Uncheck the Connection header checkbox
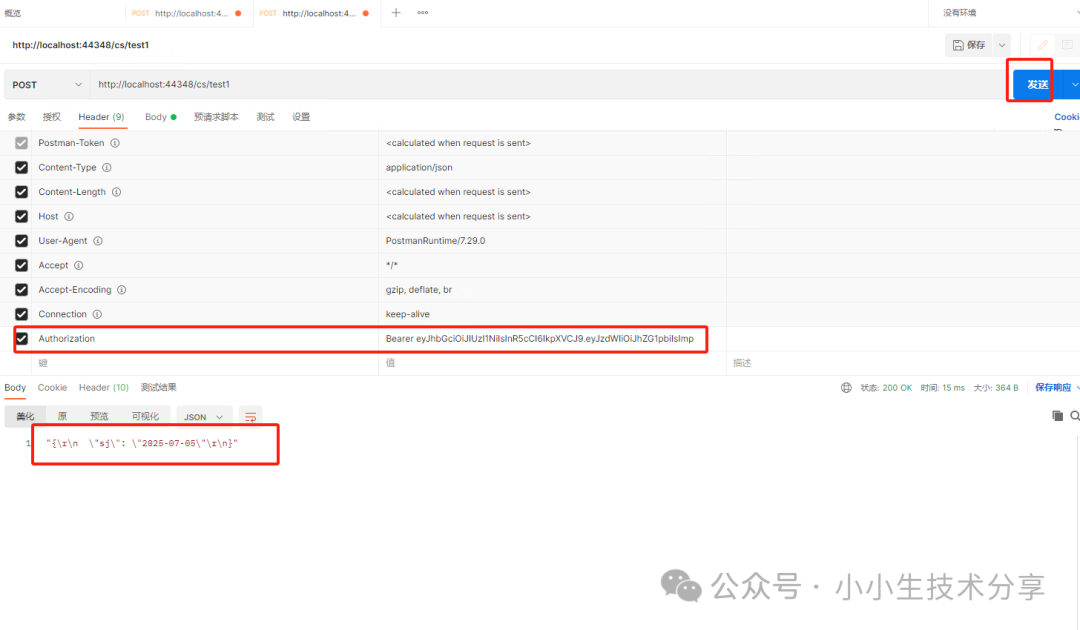The image size is (1080, 630). point(21,314)
